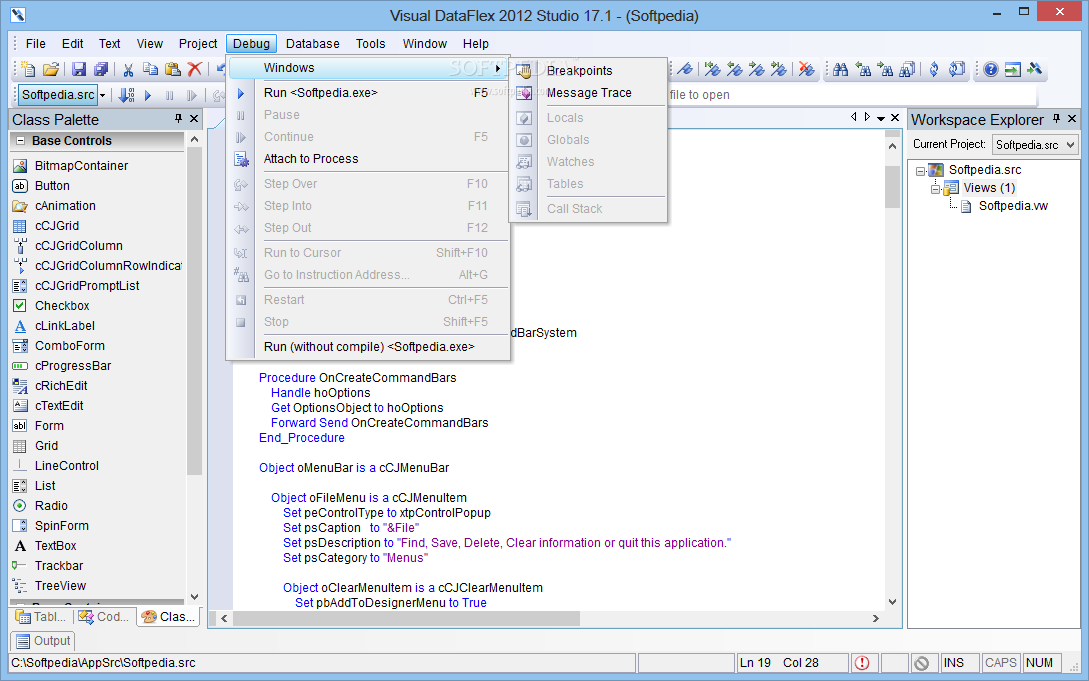The width and height of the screenshot is (1089, 681).
Task: Click the window with green arrow toolbar icon
Action: tap(1013, 69)
